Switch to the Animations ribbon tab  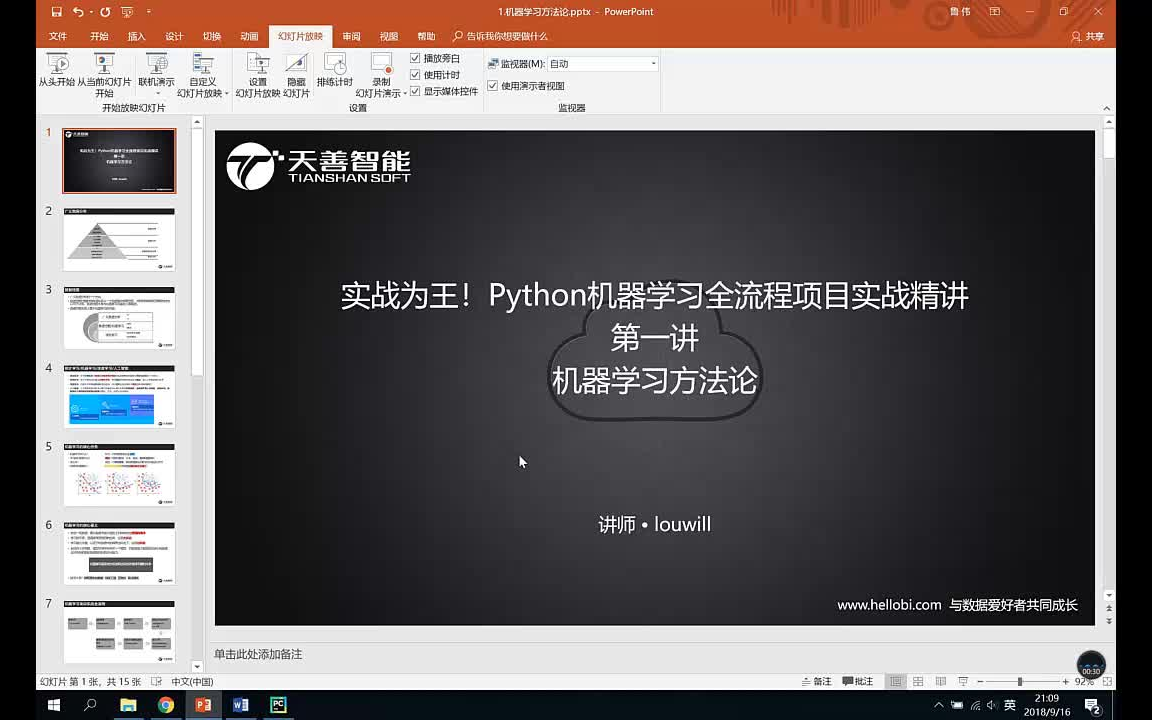[x=247, y=36]
